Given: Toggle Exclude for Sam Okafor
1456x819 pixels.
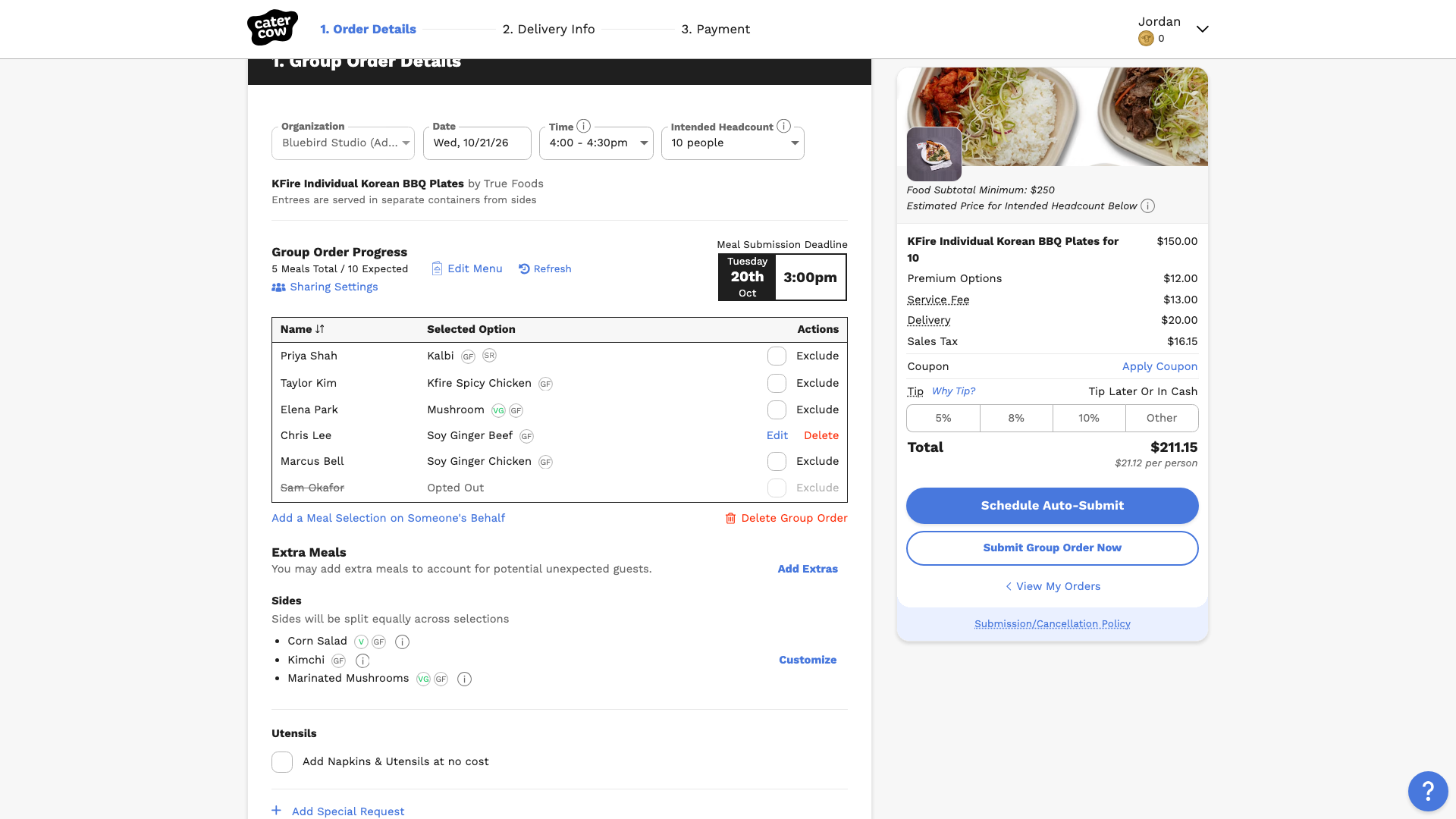Looking at the screenshot, I should coord(777,488).
